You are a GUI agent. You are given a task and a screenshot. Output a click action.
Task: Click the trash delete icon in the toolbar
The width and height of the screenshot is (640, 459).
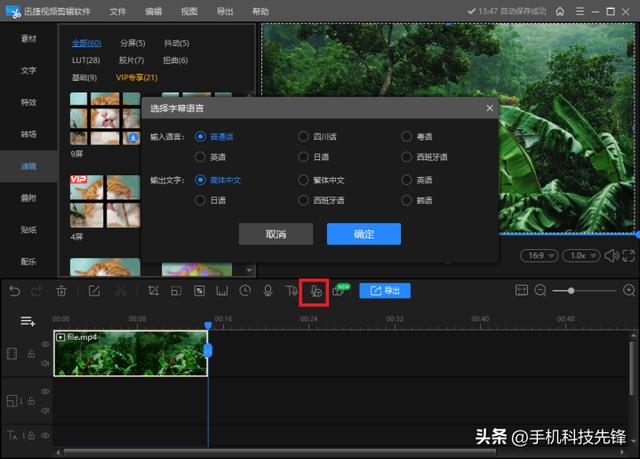click(62, 291)
